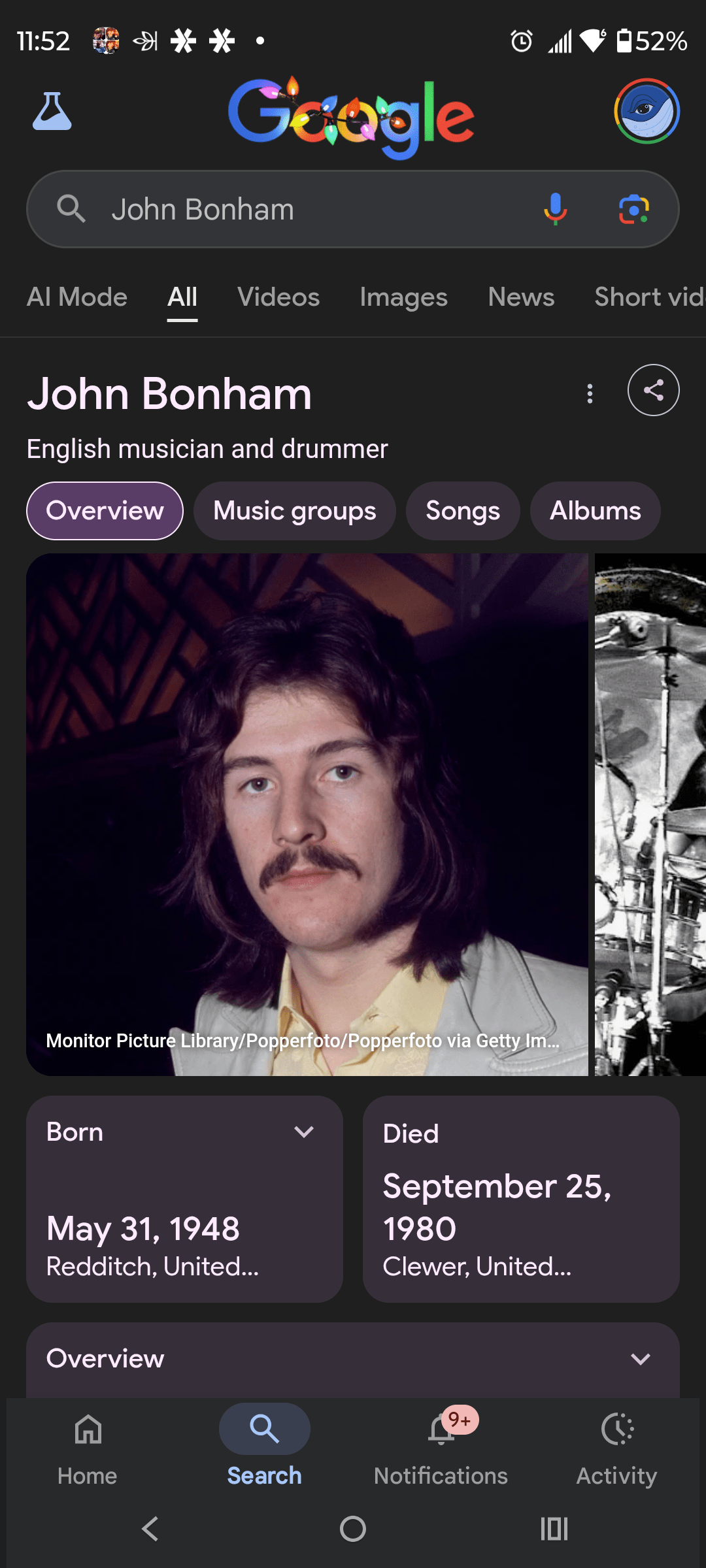
Task: Share the John Bonham knowledge panel
Action: (x=653, y=390)
